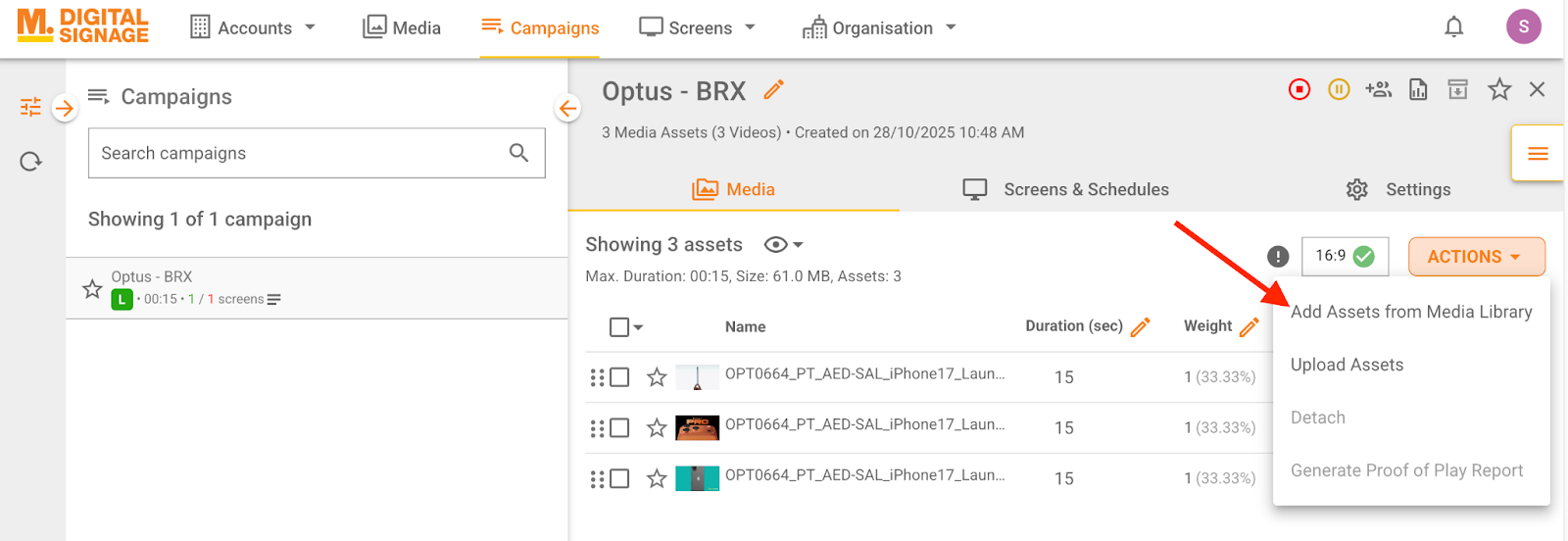This screenshot has width=1568, height=541.
Task: Click the Search campaigns input field
Action: (299, 153)
